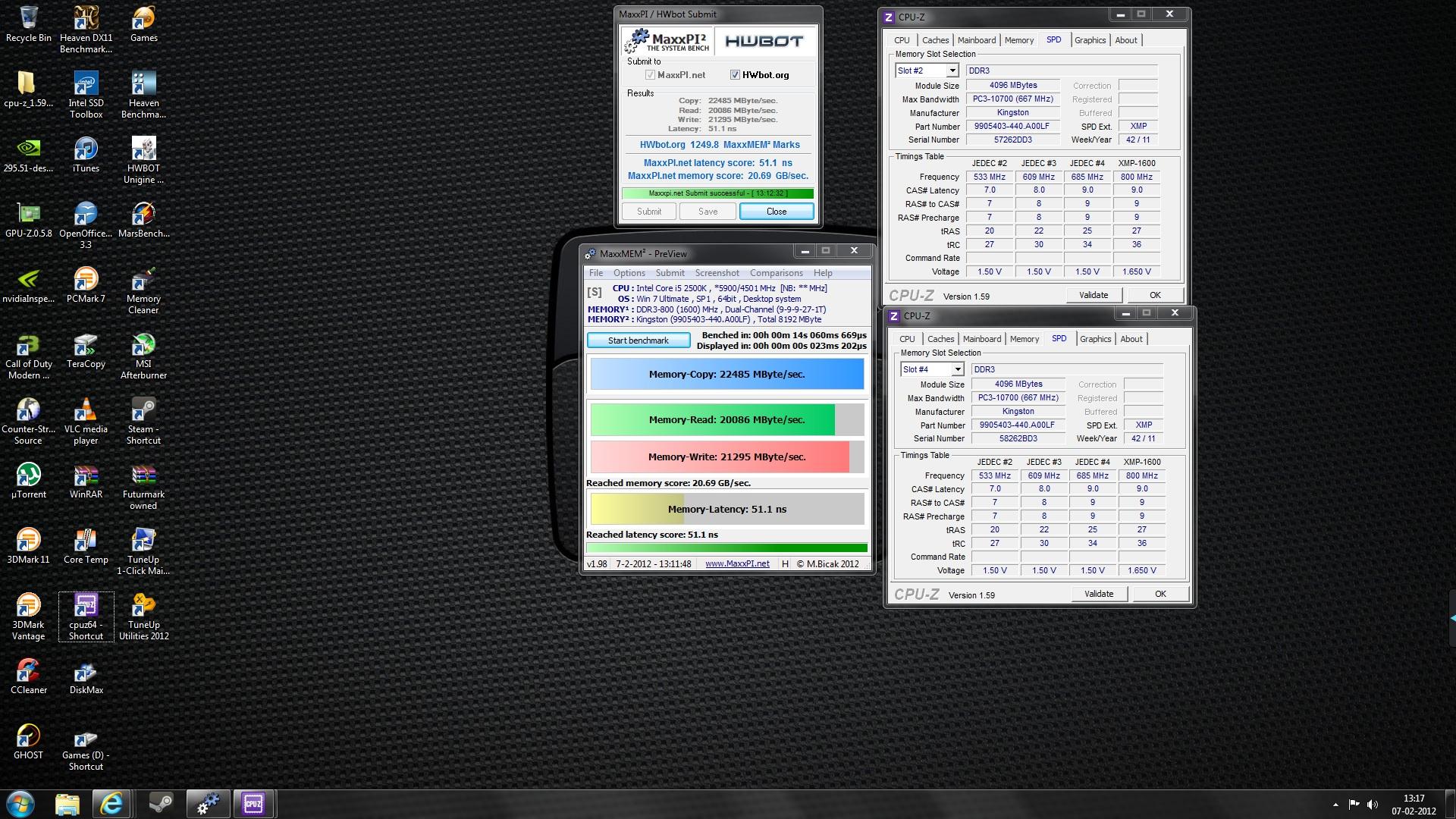The image size is (1456, 819).
Task: Click OK in bottom CPU-Z window
Action: coord(1160,594)
